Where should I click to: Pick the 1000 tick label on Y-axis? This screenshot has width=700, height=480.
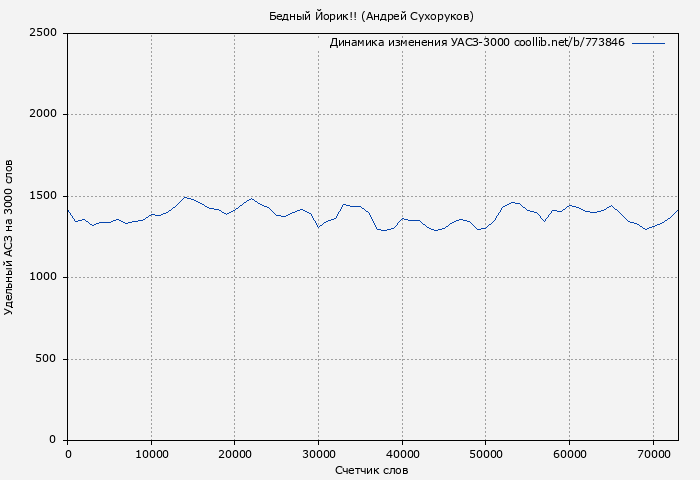point(42,278)
